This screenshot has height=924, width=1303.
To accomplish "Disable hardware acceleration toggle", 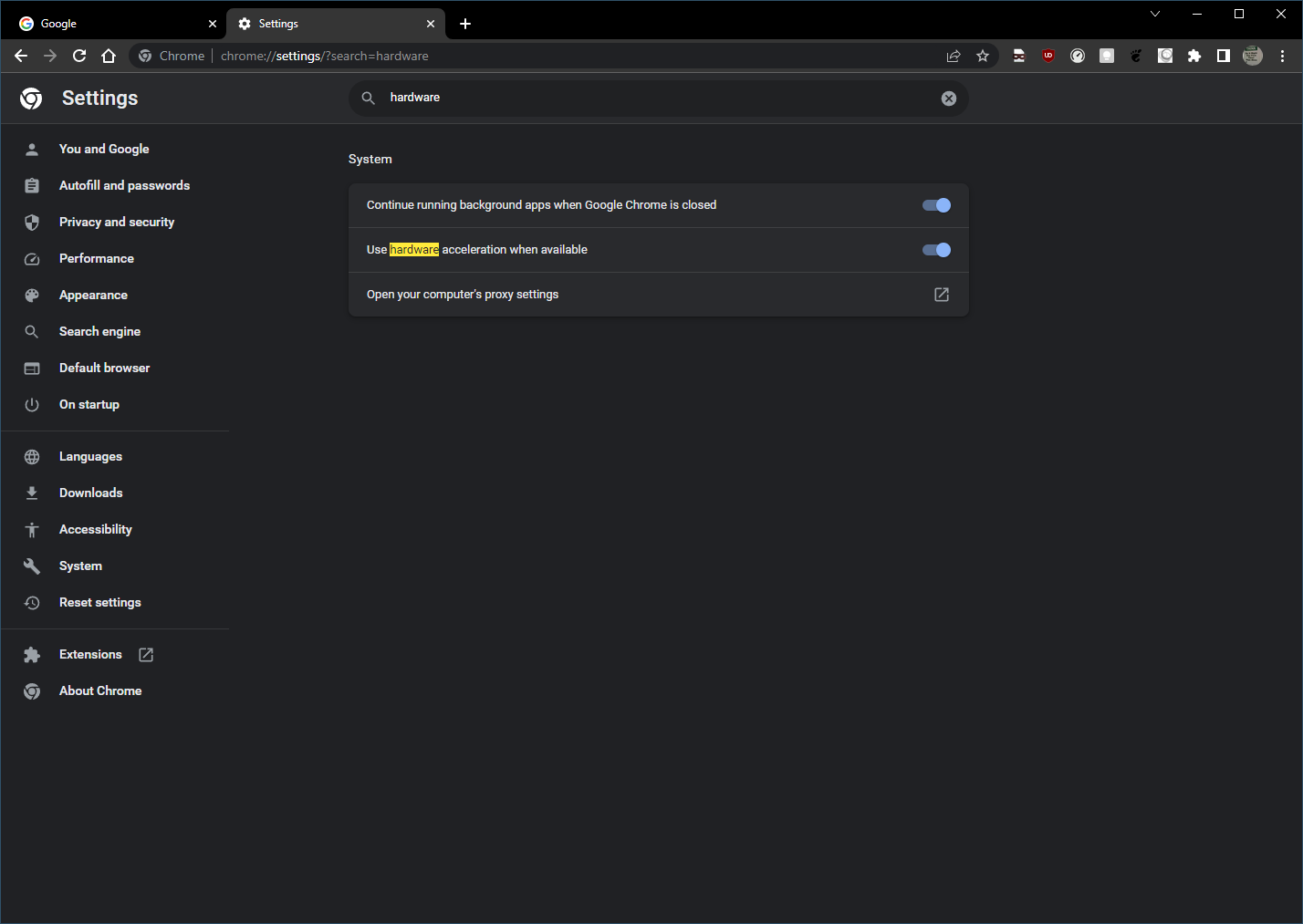I will tap(936, 250).
